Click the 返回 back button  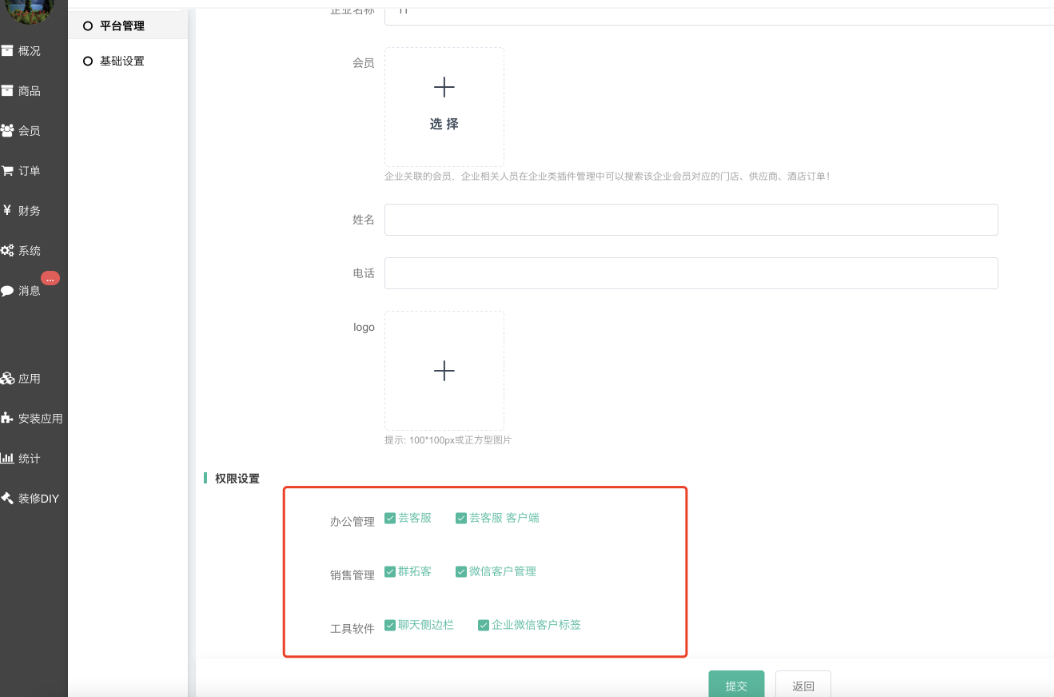pyautogui.click(x=803, y=686)
